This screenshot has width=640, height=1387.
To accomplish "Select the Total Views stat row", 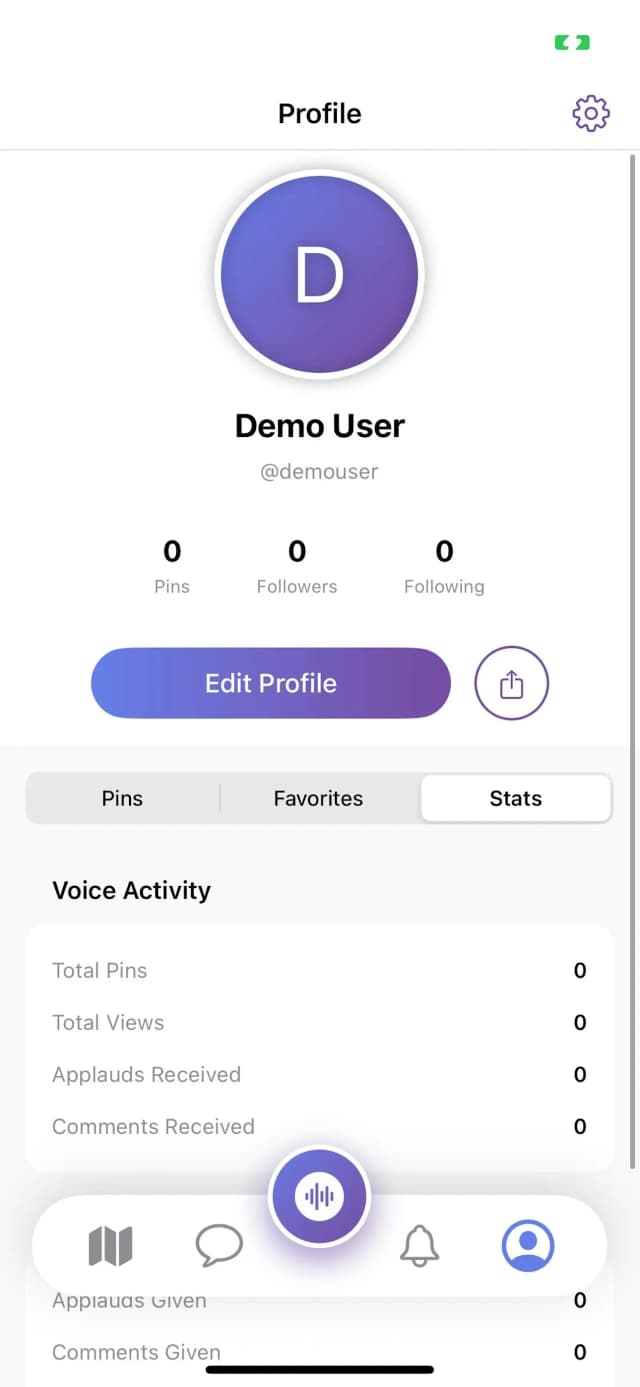I will pyautogui.click(x=319, y=1022).
